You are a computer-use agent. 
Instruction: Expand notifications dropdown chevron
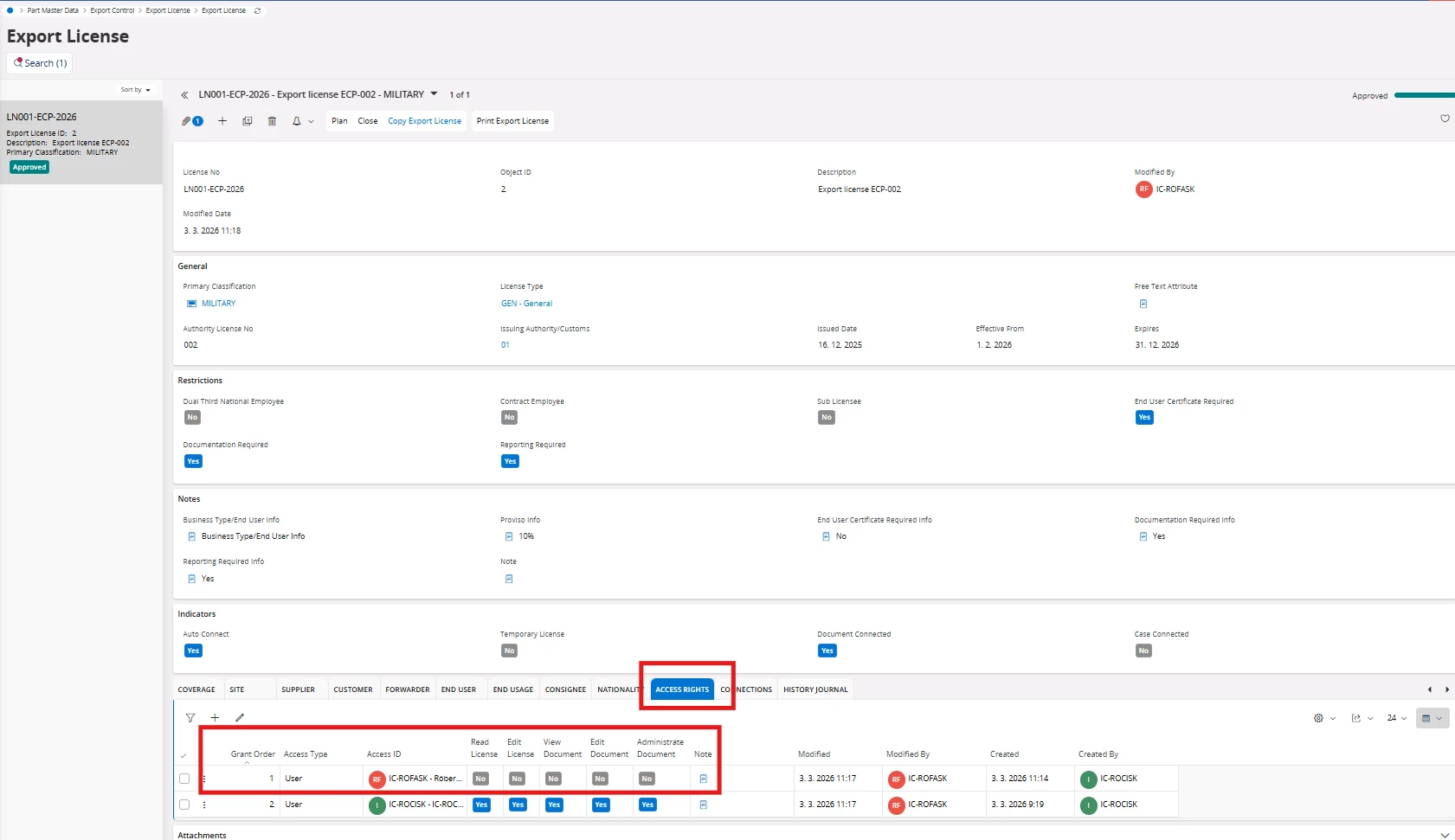[311, 122]
